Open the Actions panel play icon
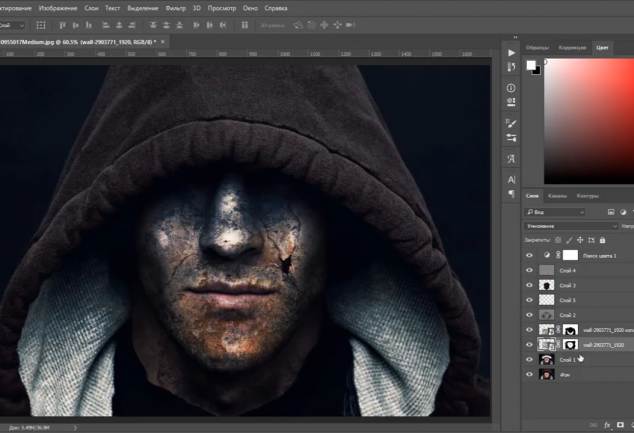634x433 pixels. [x=511, y=53]
